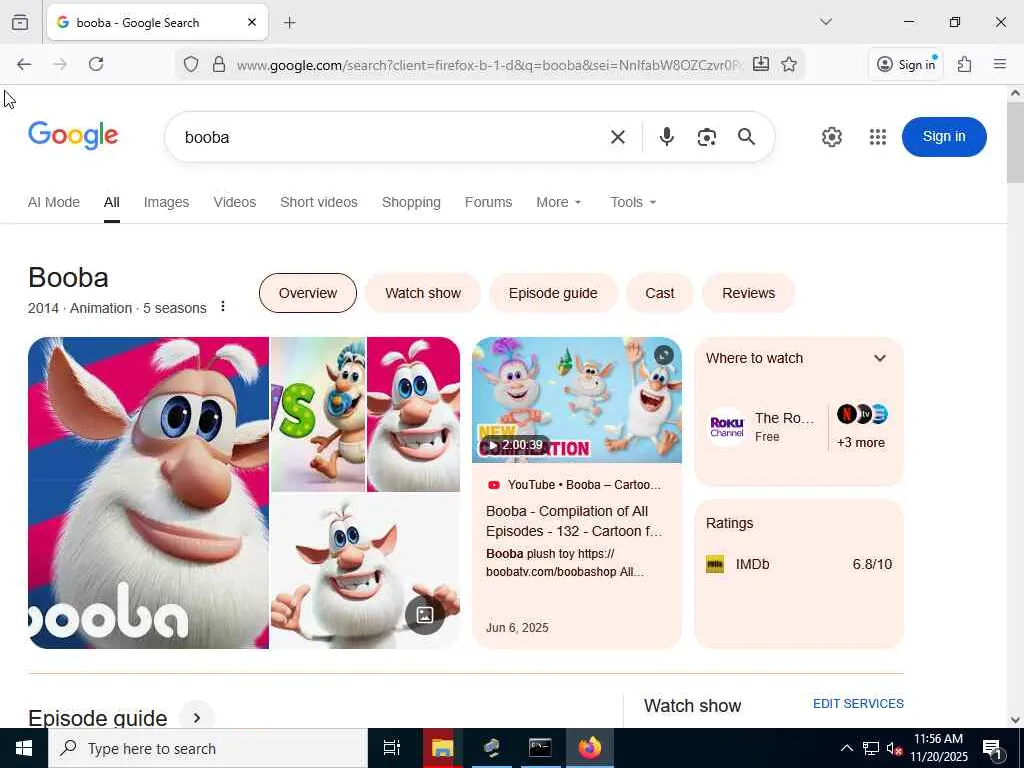Open notification center icon

click(992, 748)
